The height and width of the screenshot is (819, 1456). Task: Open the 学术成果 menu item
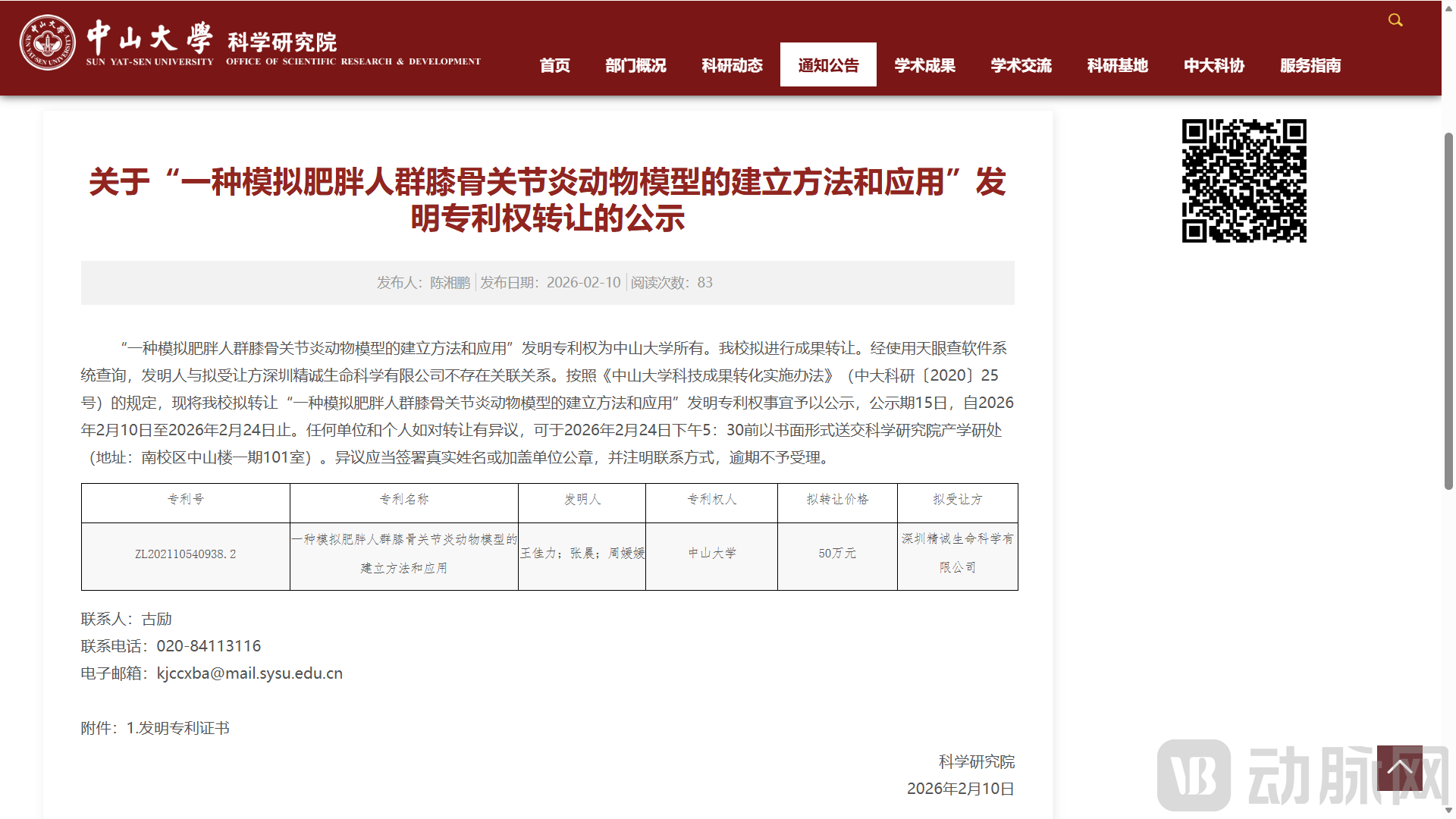click(924, 65)
